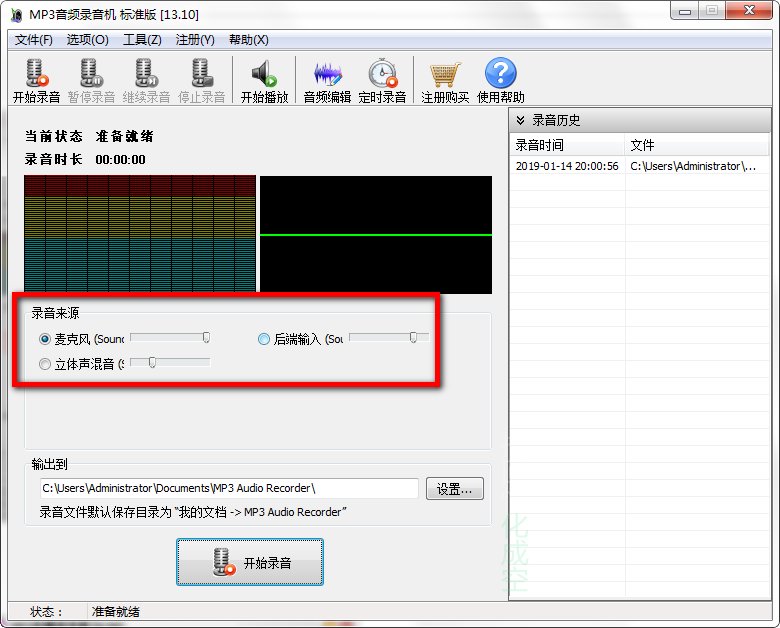Select the 立体声混音 radio button

[x=45, y=364]
